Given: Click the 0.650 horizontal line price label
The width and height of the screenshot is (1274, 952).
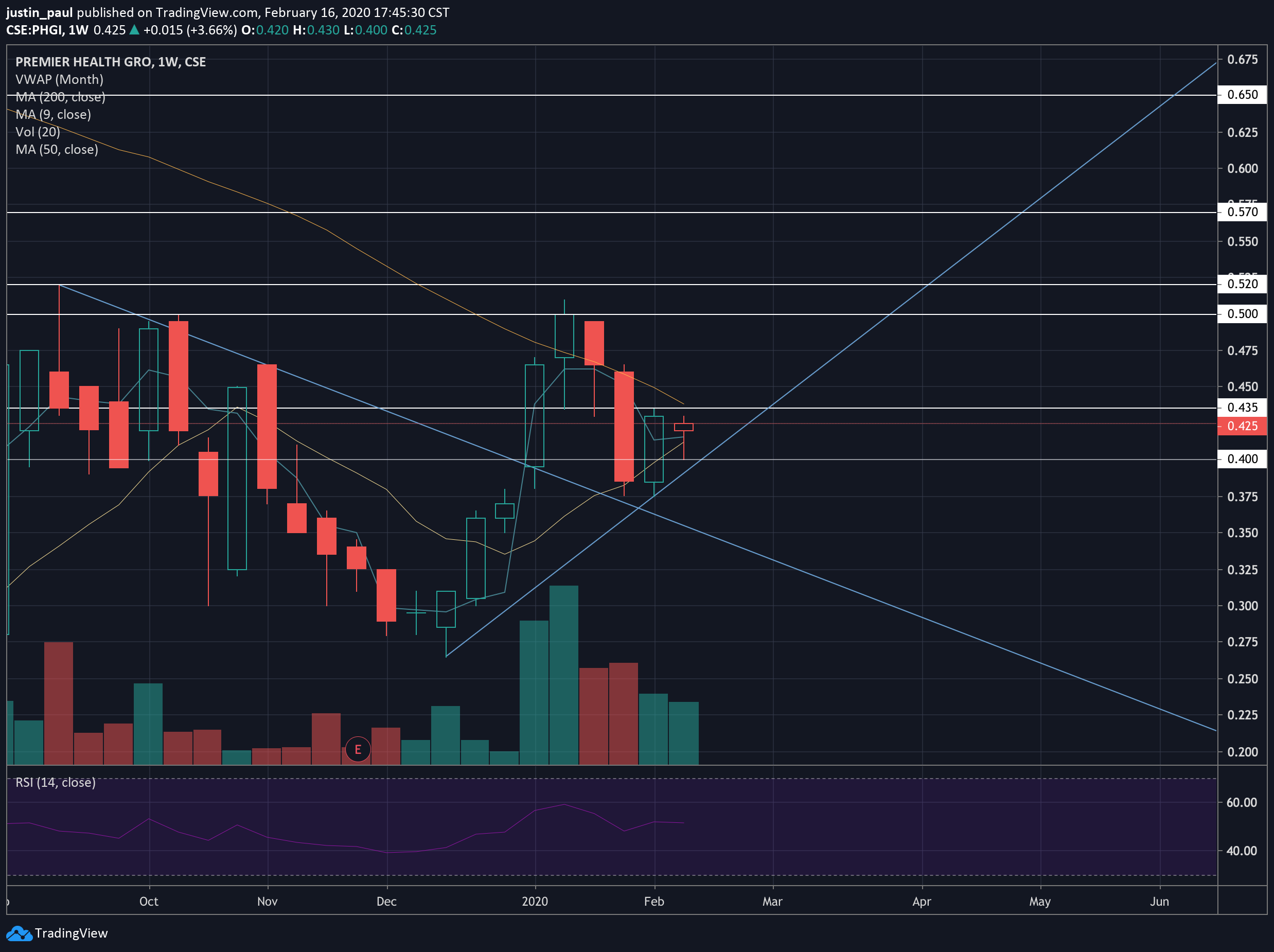Looking at the screenshot, I should [x=1242, y=95].
